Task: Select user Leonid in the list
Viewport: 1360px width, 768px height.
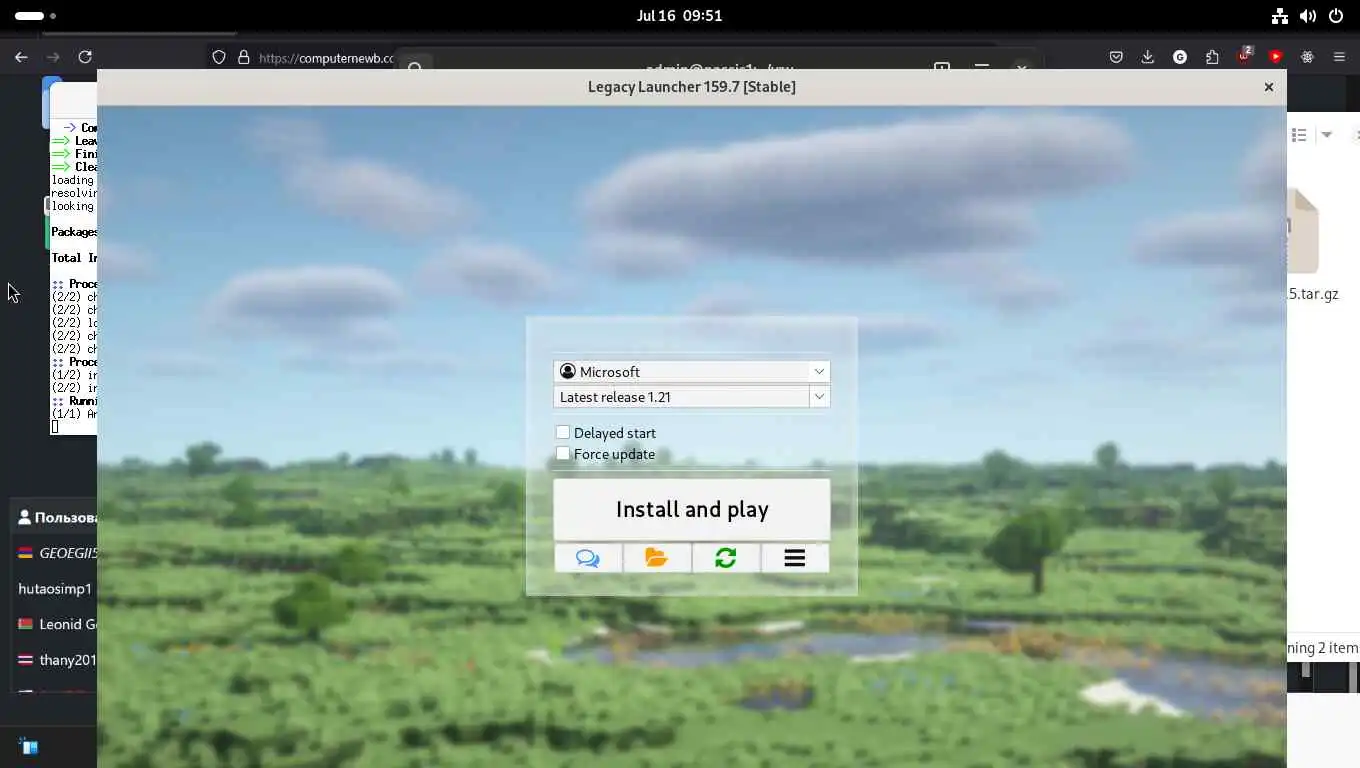Action: (57, 624)
